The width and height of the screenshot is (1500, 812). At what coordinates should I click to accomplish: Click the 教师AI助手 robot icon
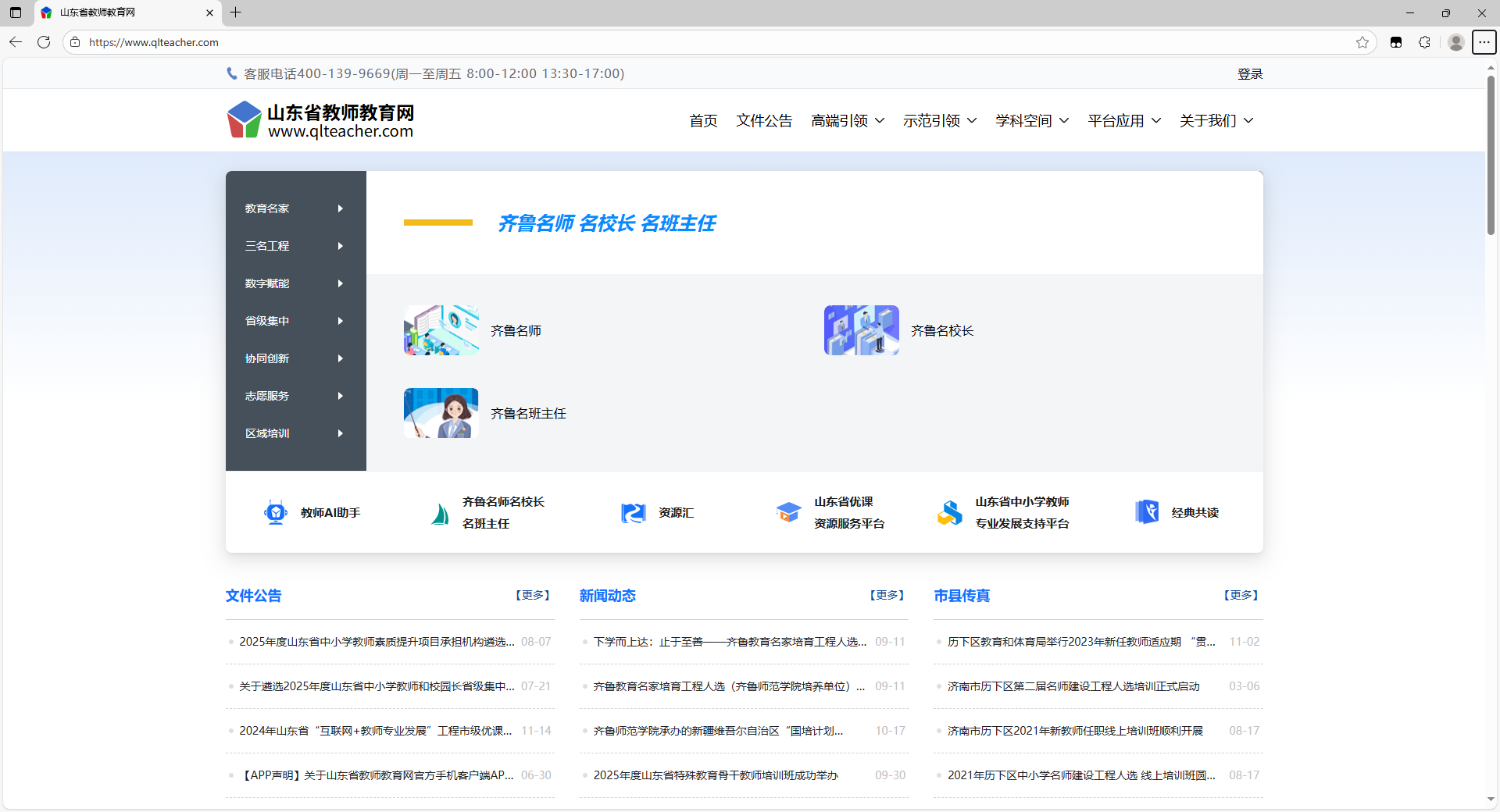pos(276,513)
